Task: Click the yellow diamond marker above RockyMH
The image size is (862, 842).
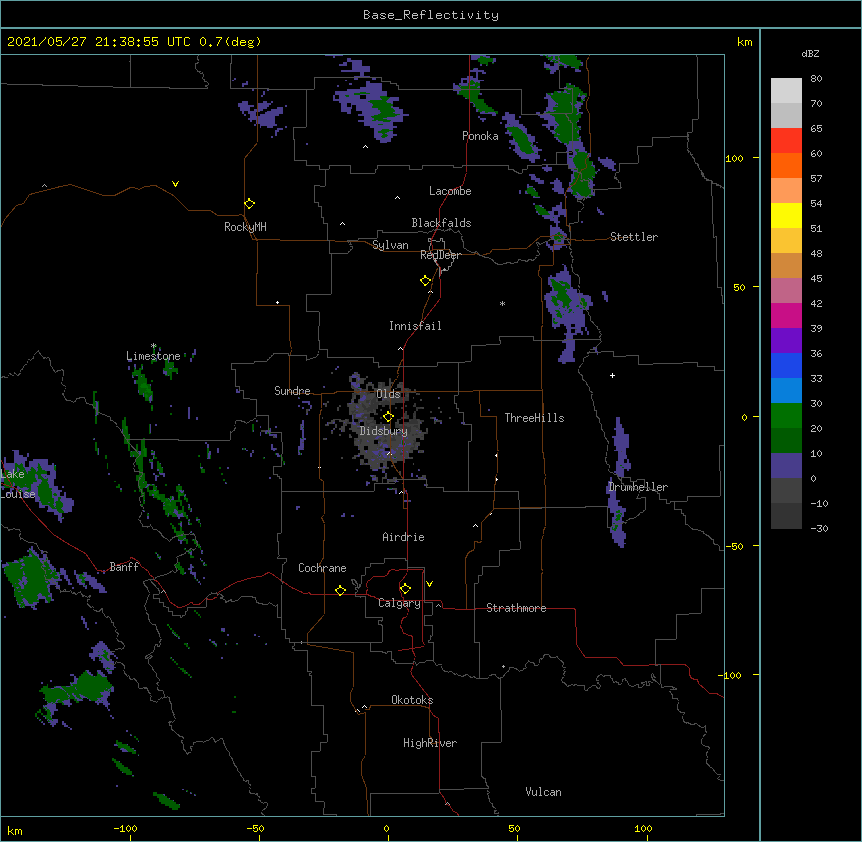Action: click(x=249, y=204)
